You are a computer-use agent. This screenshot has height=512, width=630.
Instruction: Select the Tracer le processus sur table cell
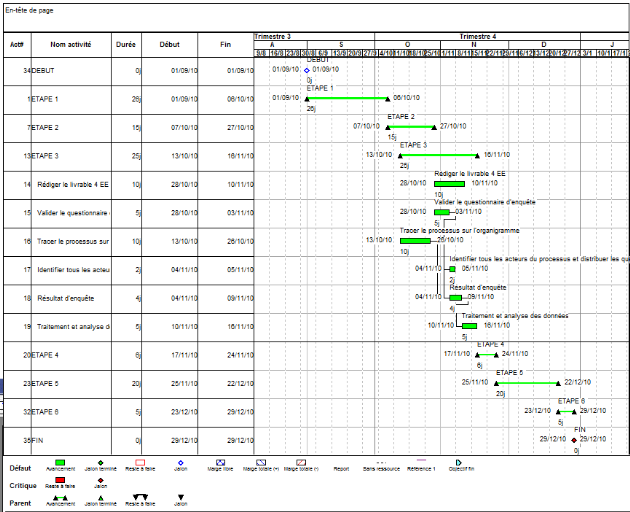71,242
